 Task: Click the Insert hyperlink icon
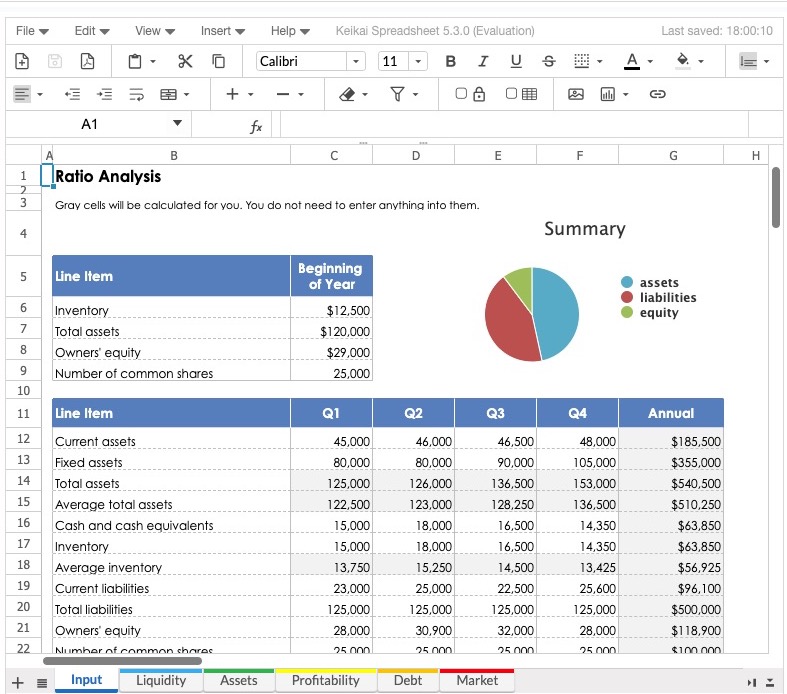pyautogui.click(x=658, y=94)
